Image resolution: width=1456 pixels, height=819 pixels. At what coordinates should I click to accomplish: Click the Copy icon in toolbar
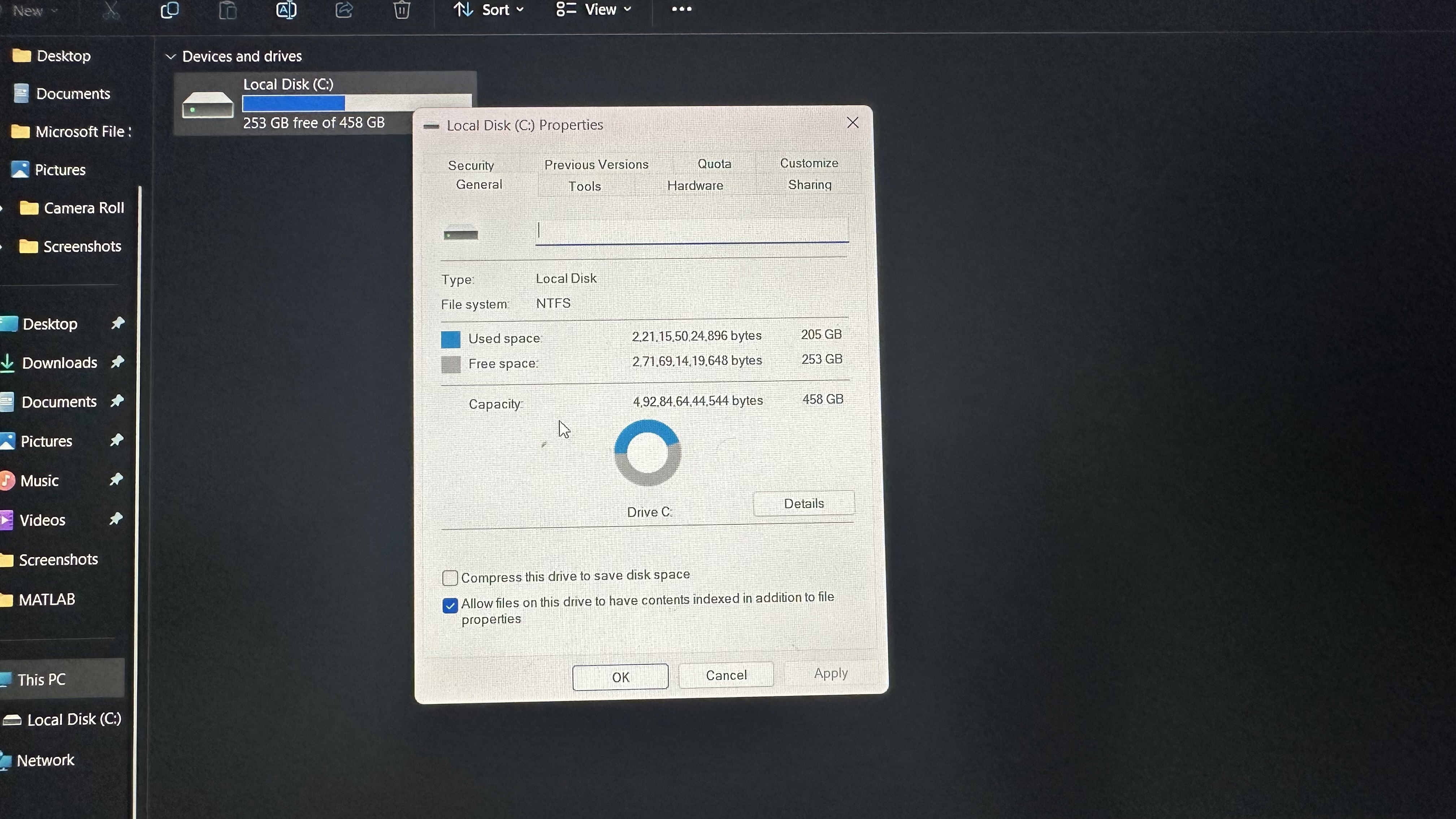170,10
